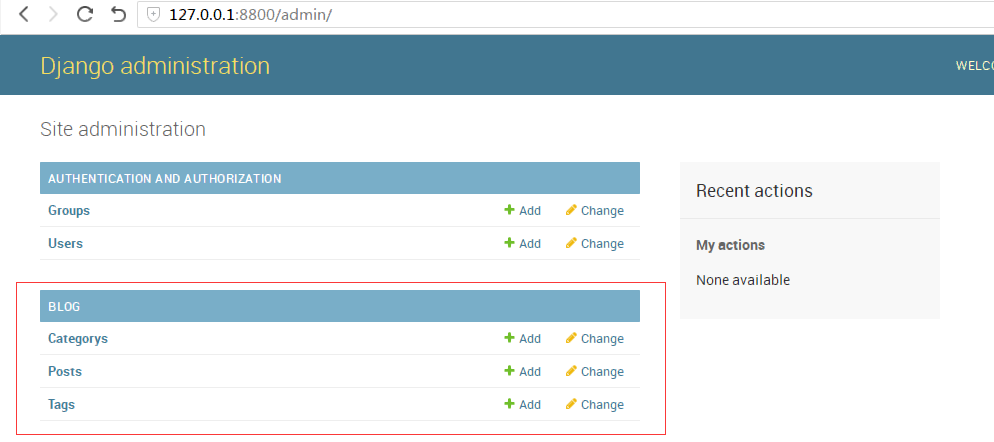Open the Authentication and Authorization section

coord(165,179)
